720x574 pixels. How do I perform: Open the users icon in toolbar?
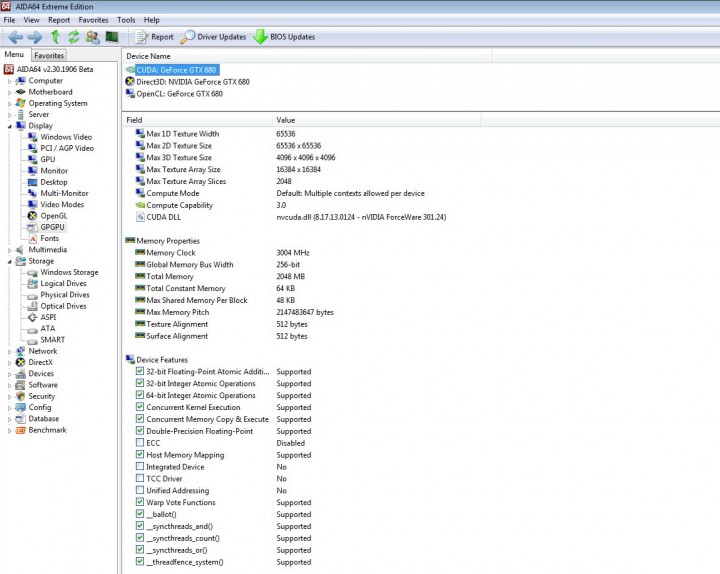click(x=93, y=37)
